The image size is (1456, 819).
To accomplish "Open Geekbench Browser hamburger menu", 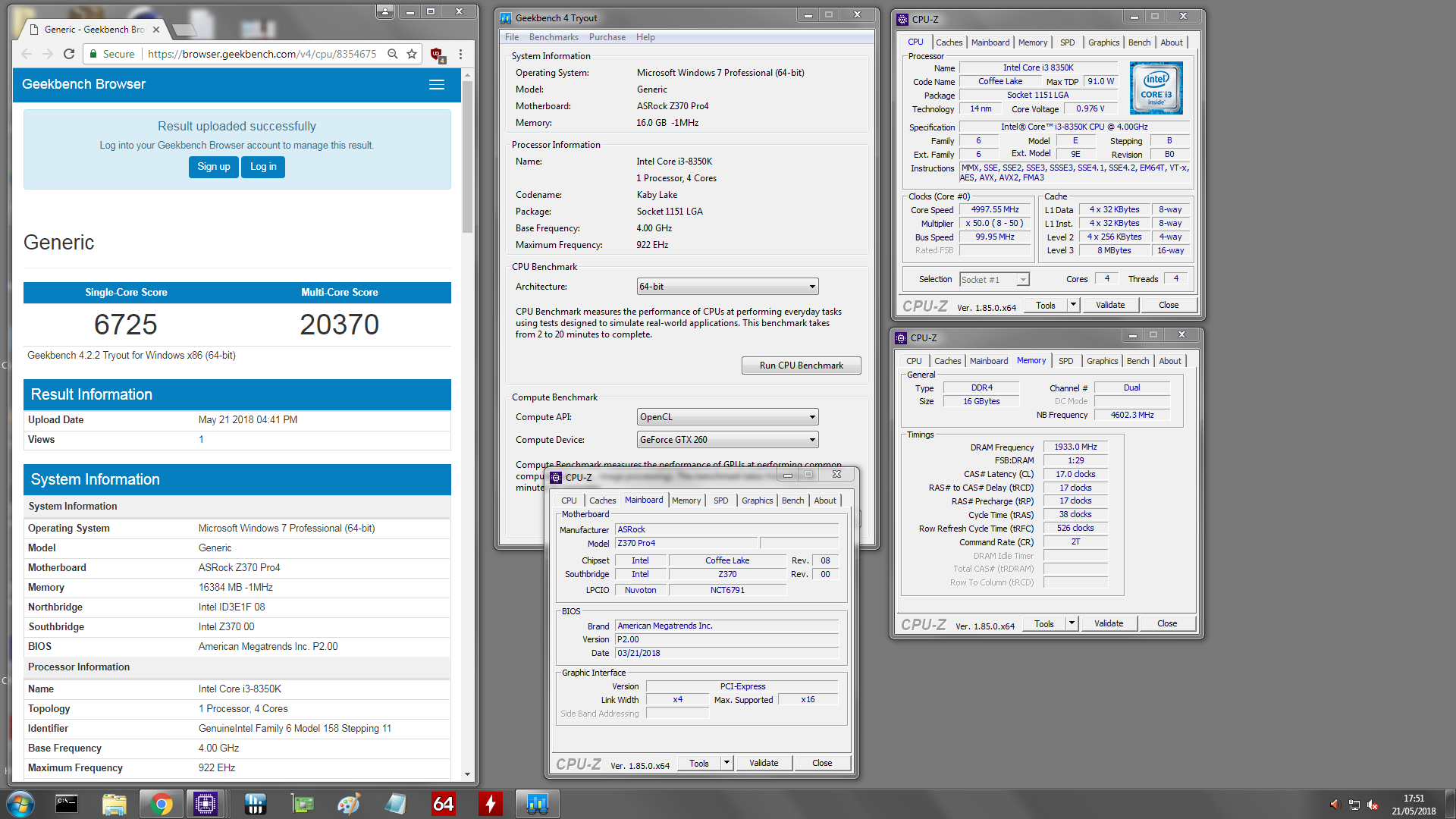I will (x=437, y=85).
